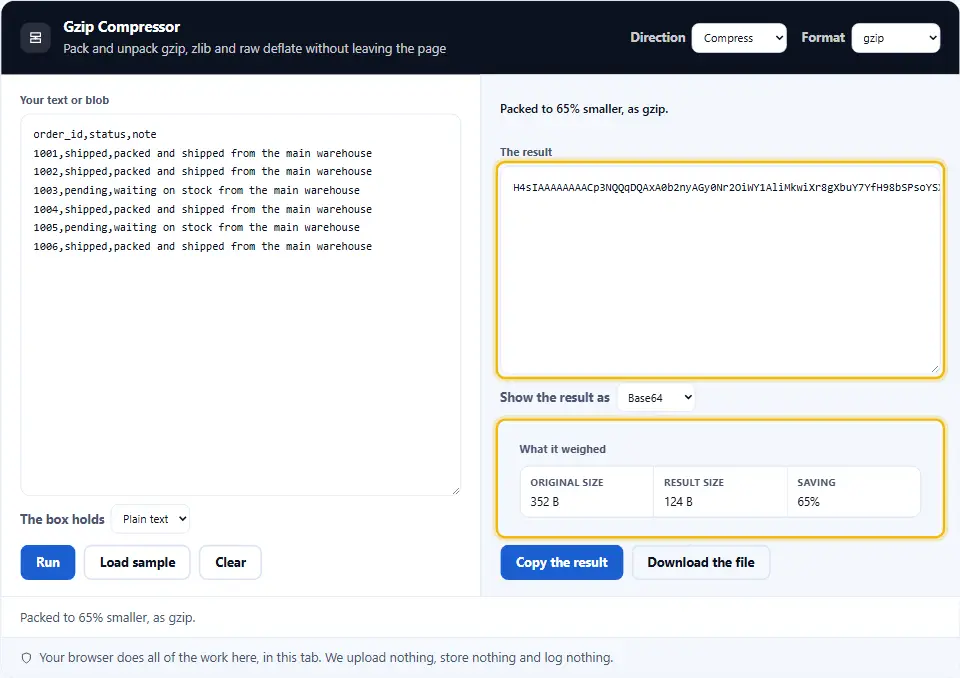Click the Clear button
The width and height of the screenshot is (960, 678).
(x=230, y=562)
